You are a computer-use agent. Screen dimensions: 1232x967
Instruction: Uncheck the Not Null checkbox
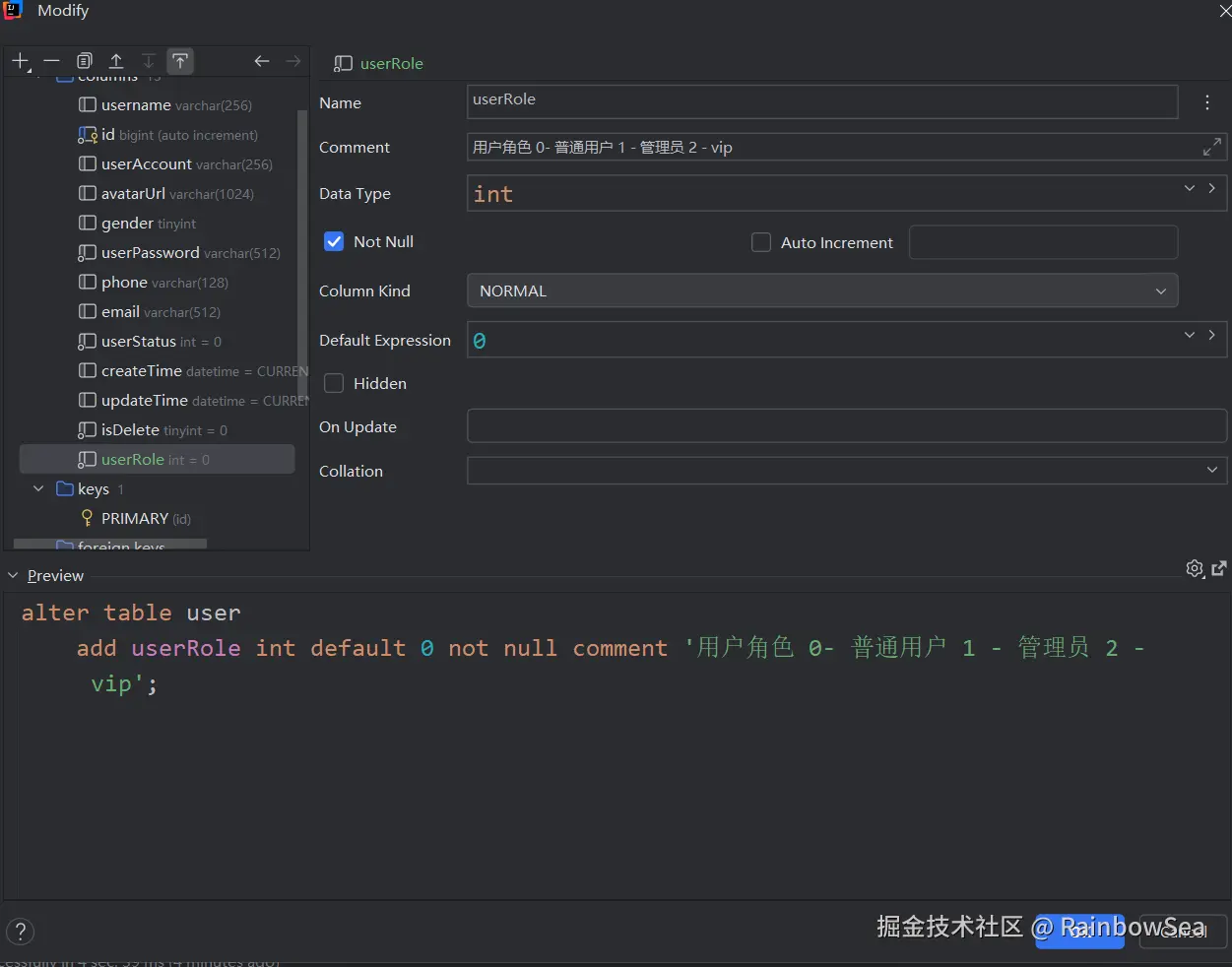click(x=334, y=242)
